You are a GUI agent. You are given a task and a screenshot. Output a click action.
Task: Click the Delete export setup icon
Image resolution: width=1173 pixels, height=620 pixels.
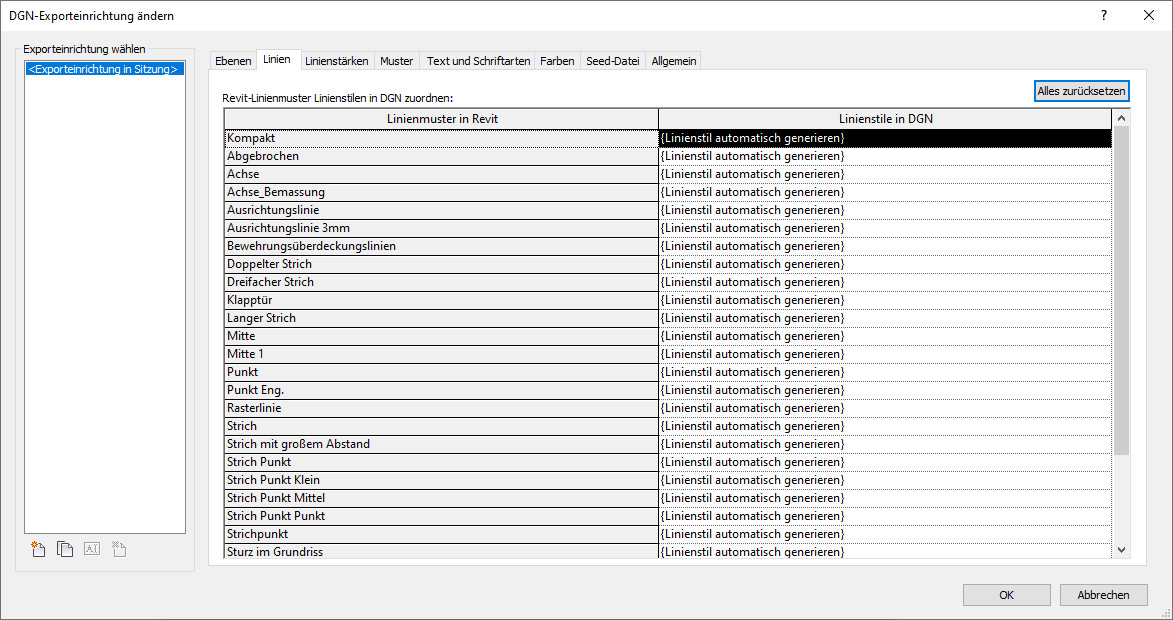point(118,549)
